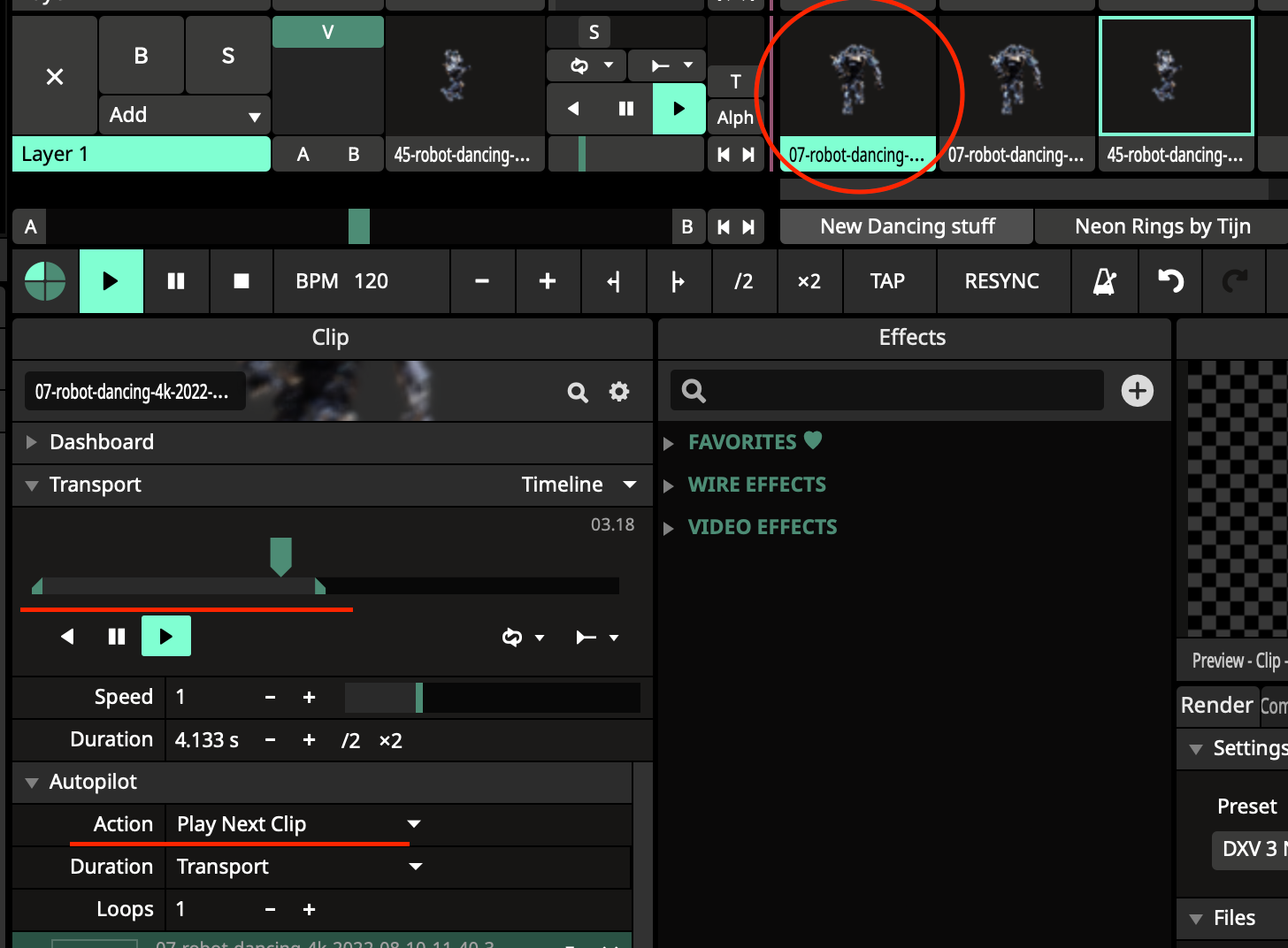Toggle the metronome RESYNC button
The image size is (1288, 948).
[x=1001, y=281]
